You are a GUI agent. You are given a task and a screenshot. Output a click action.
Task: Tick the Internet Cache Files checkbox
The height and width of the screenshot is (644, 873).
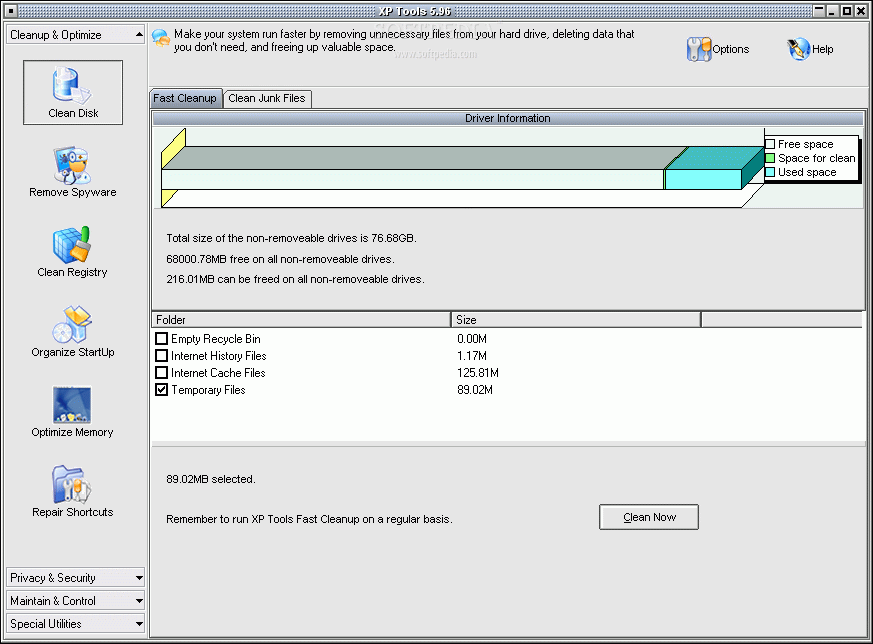161,372
